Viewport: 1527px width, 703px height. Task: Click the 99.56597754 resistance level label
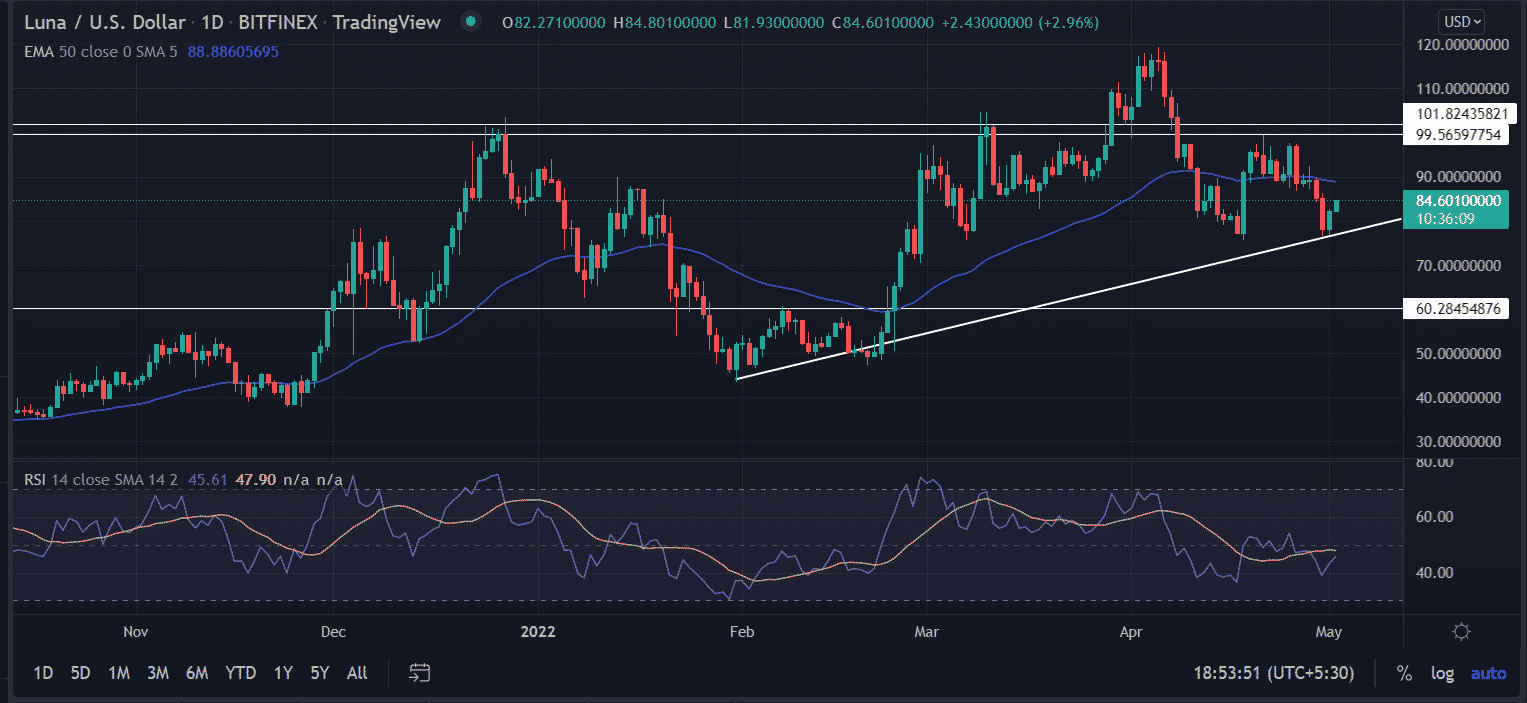1454,135
